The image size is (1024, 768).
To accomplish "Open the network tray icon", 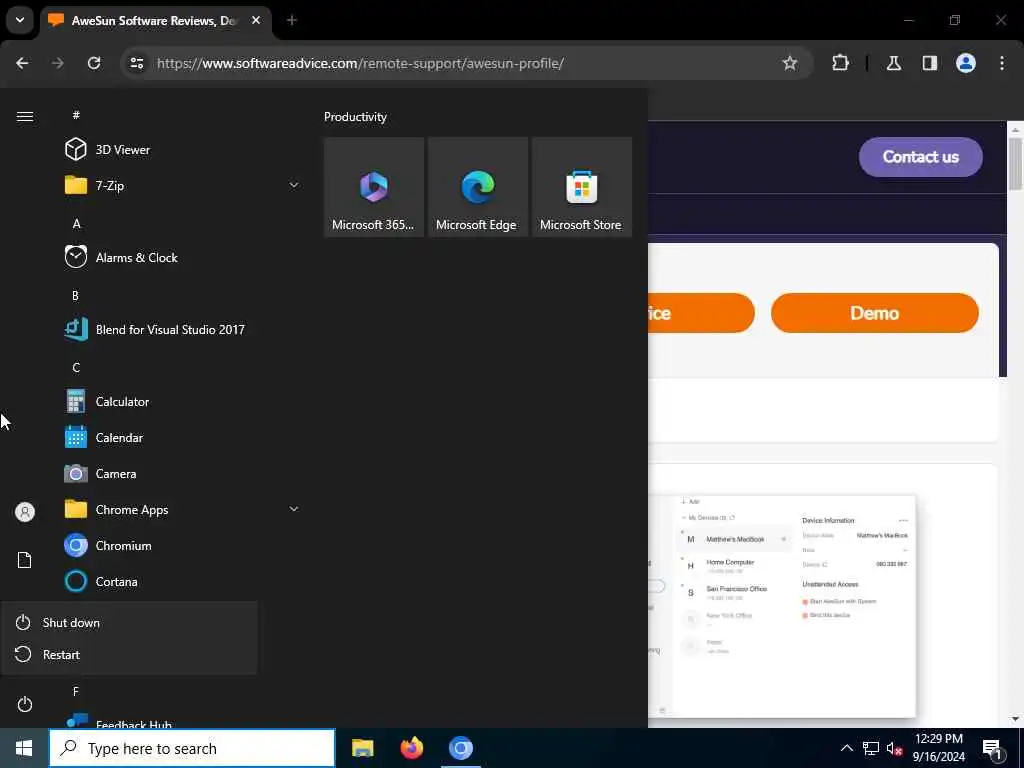I will click(871, 748).
